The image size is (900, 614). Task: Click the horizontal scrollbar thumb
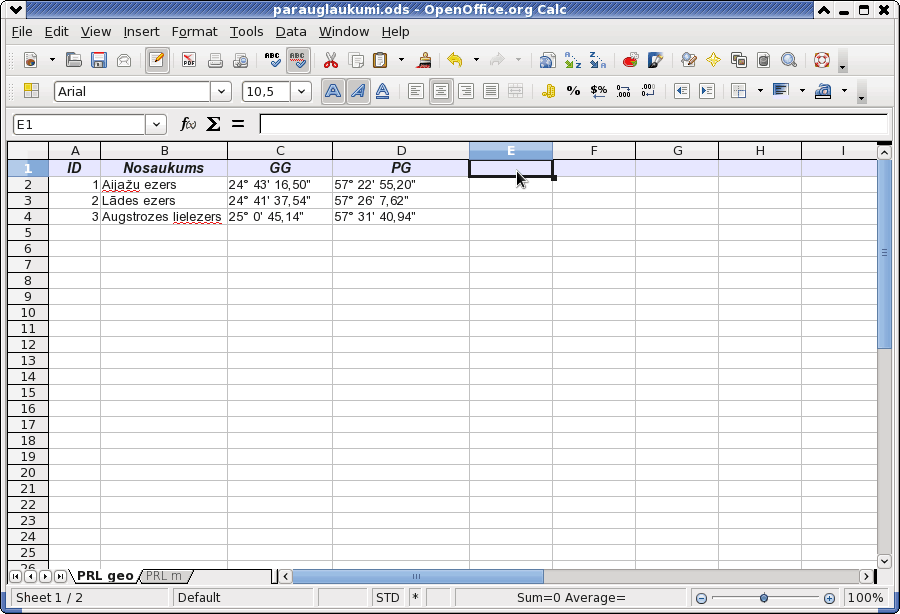tap(417, 576)
